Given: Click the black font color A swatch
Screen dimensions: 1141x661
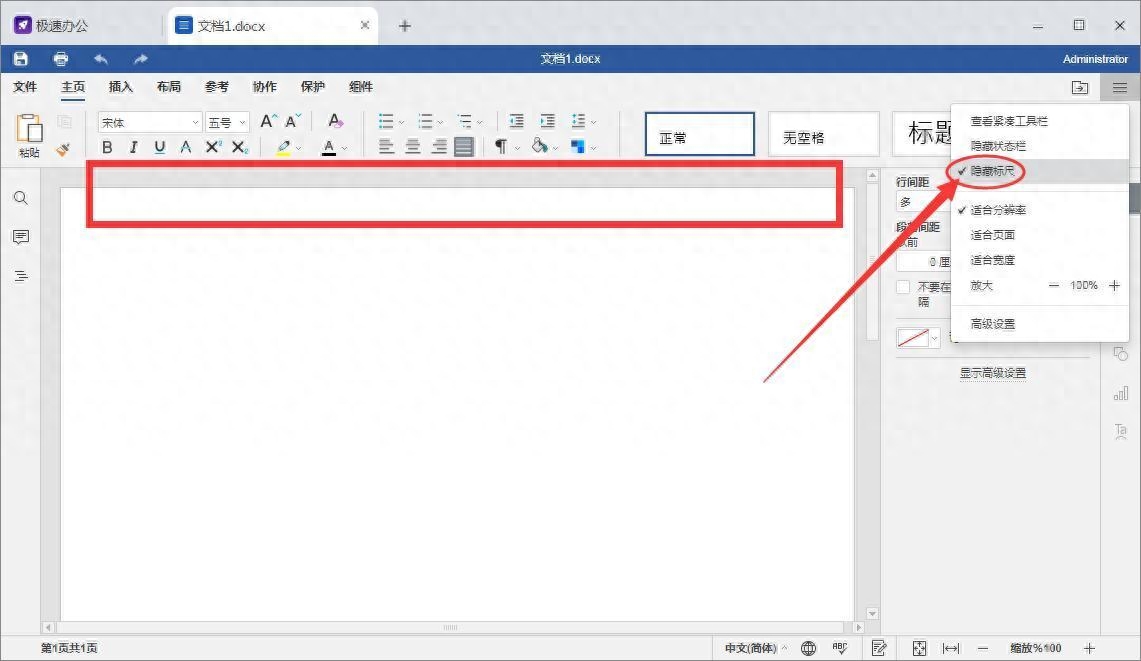Looking at the screenshot, I should click(x=329, y=148).
